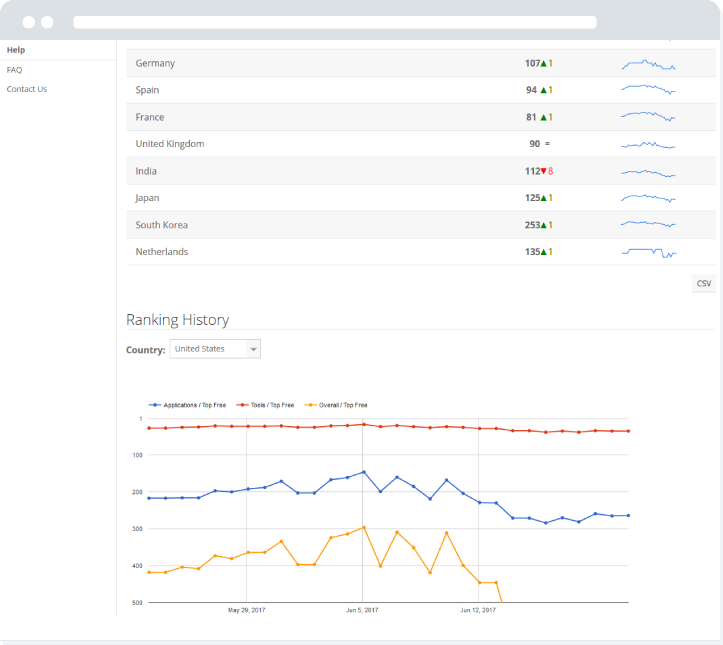Click the United Kingdom sparkline chart
Screen dimensions: 723x645
click(648, 144)
